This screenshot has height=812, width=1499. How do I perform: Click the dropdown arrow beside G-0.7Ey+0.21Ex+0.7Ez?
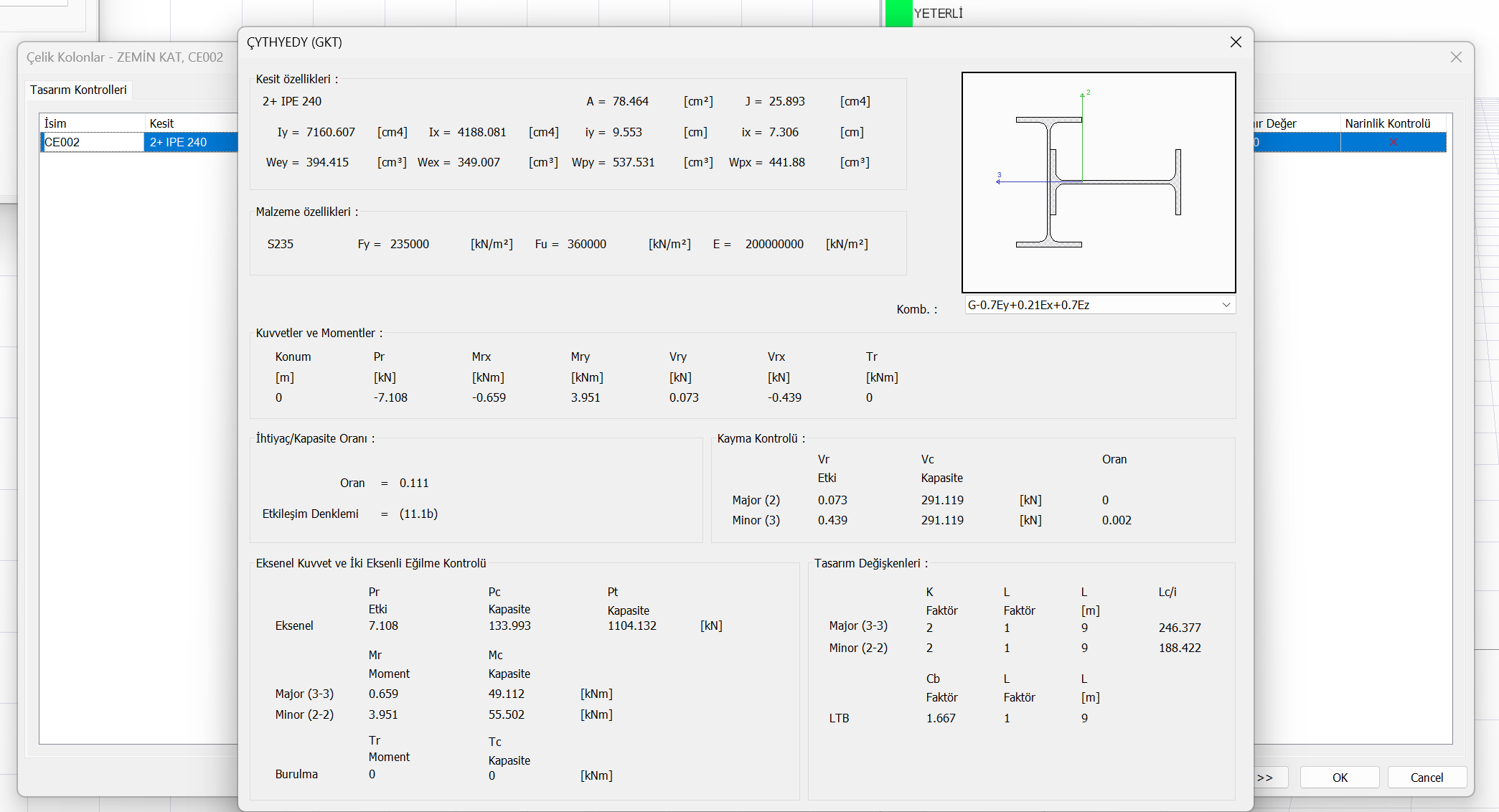point(1226,305)
